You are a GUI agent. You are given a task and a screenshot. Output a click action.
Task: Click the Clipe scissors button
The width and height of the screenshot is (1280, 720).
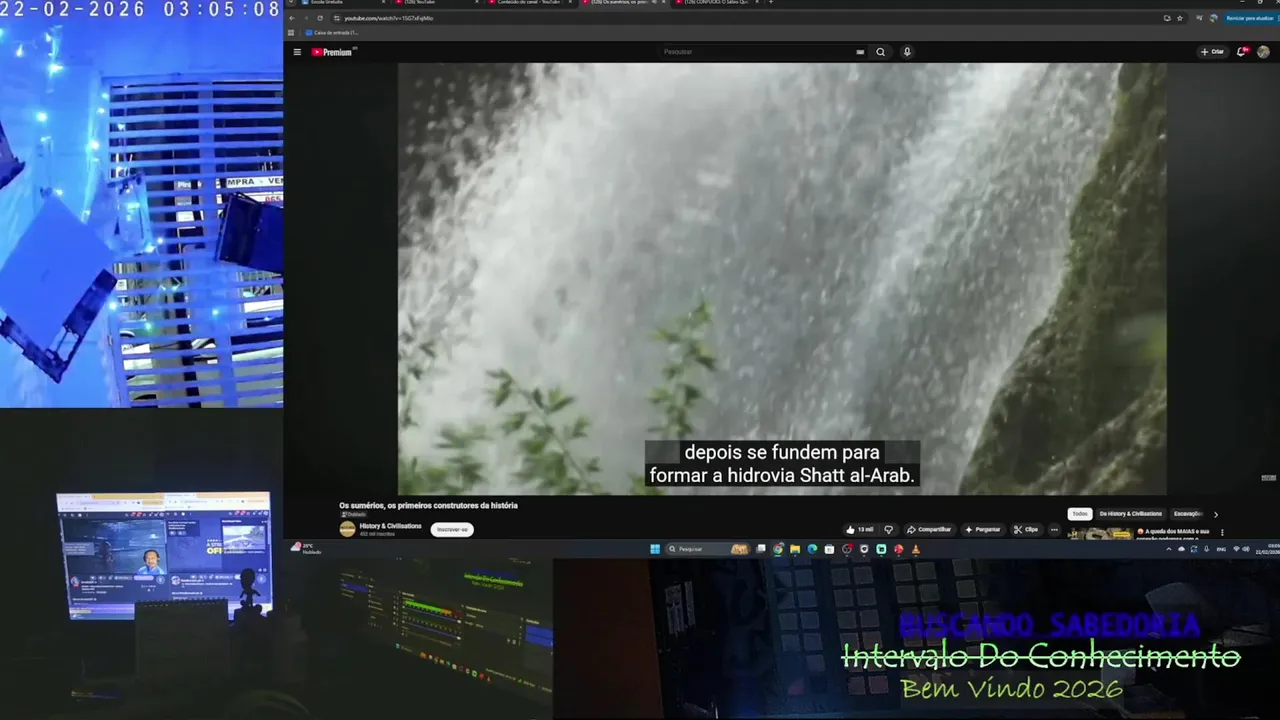point(1026,529)
